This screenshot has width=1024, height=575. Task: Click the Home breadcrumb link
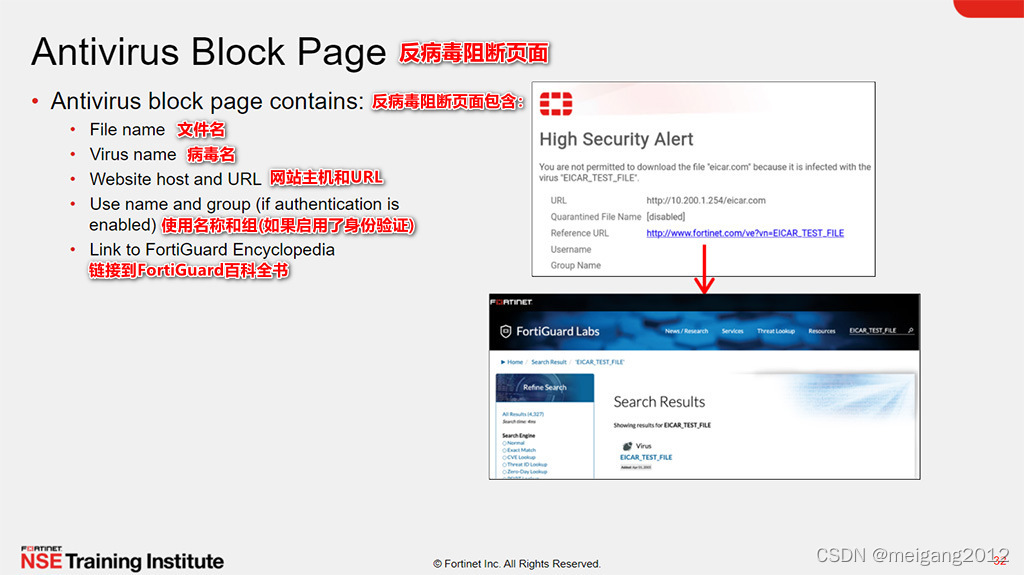pos(515,362)
